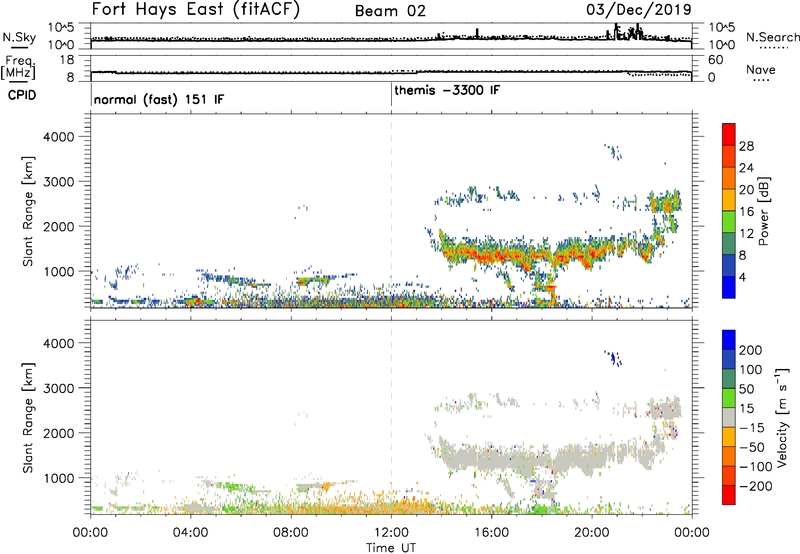The image size is (800, 554).
Task: Click the gray band of velocity color bar
Action: (729, 417)
